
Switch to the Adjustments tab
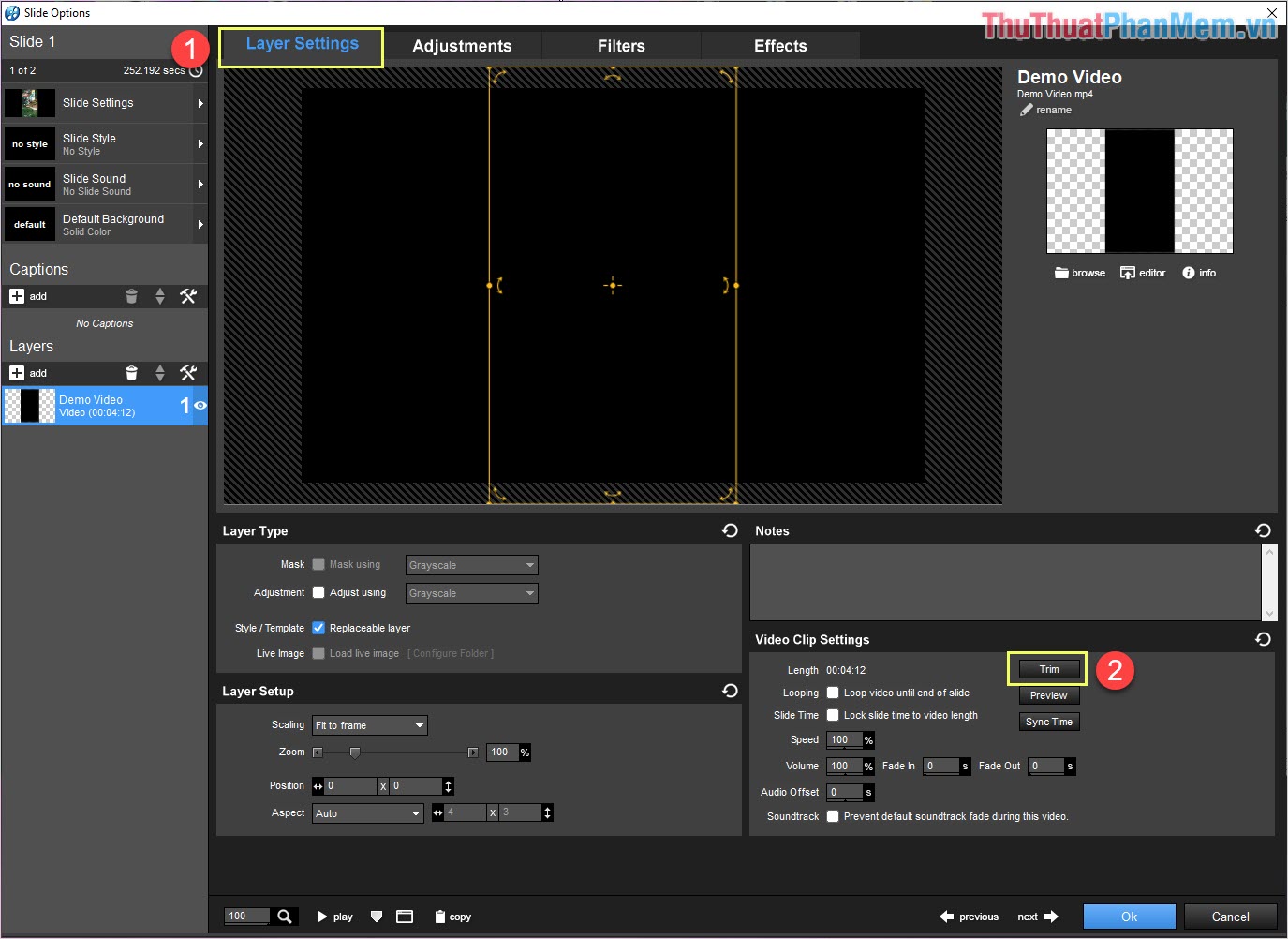click(462, 45)
